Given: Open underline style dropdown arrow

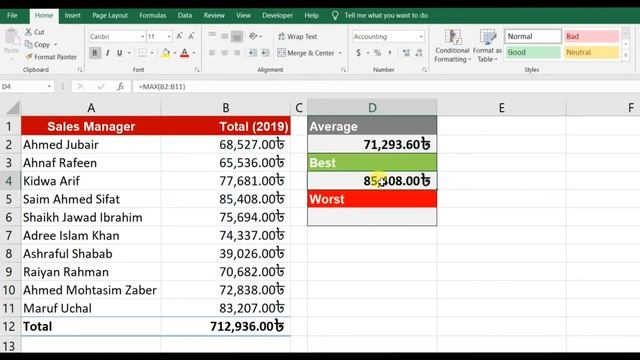Looking at the screenshot, I should (x=129, y=53).
